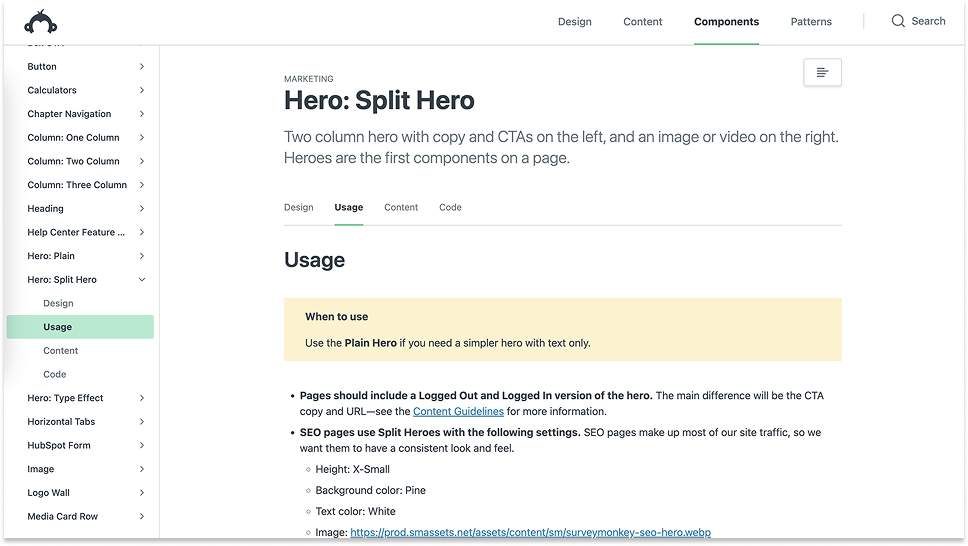Expand the Media Card Row chevron
The height and width of the screenshot is (546, 968).
pyautogui.click(x=142, y=516)
